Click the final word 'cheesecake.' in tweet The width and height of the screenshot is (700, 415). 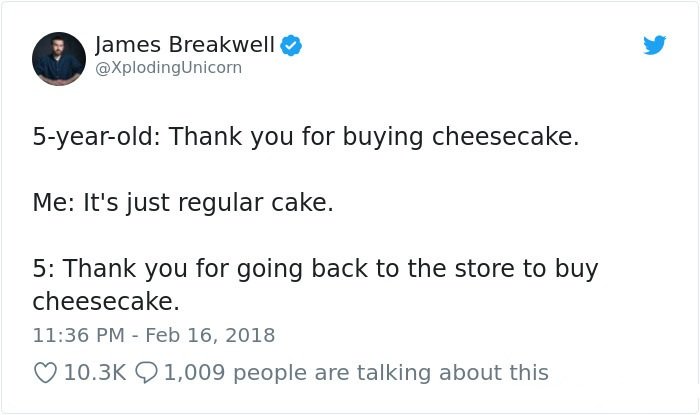coord(106,301)
